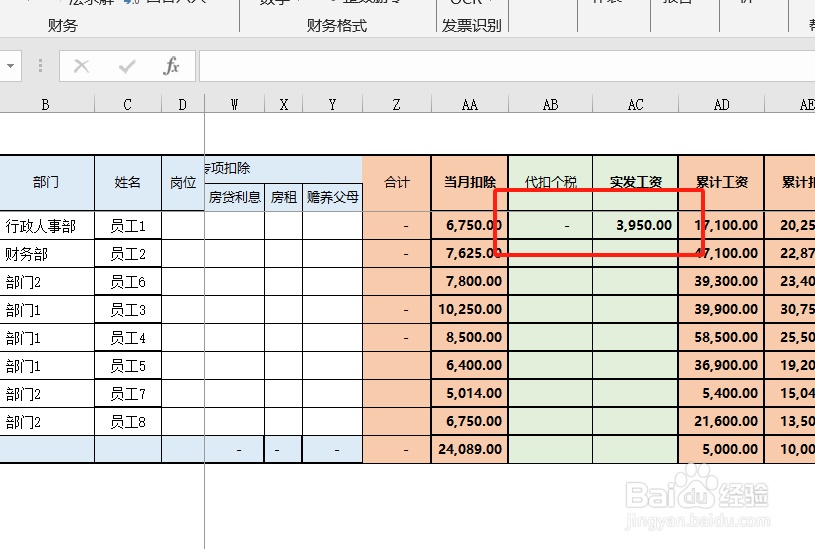Viewport: 815px width, 549px height.
Task: Open Insert Function fx button
Action: click(171, 66)
